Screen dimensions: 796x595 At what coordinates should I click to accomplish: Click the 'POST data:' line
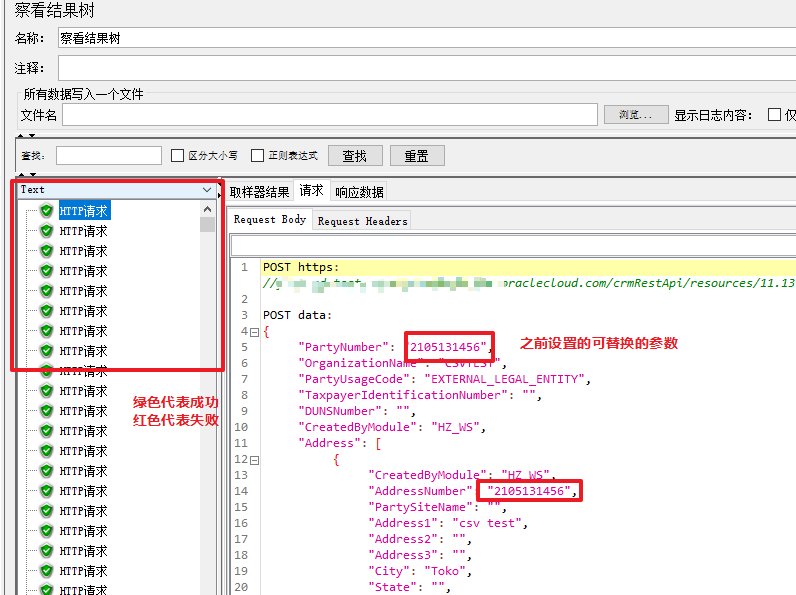tap(297, 315)
